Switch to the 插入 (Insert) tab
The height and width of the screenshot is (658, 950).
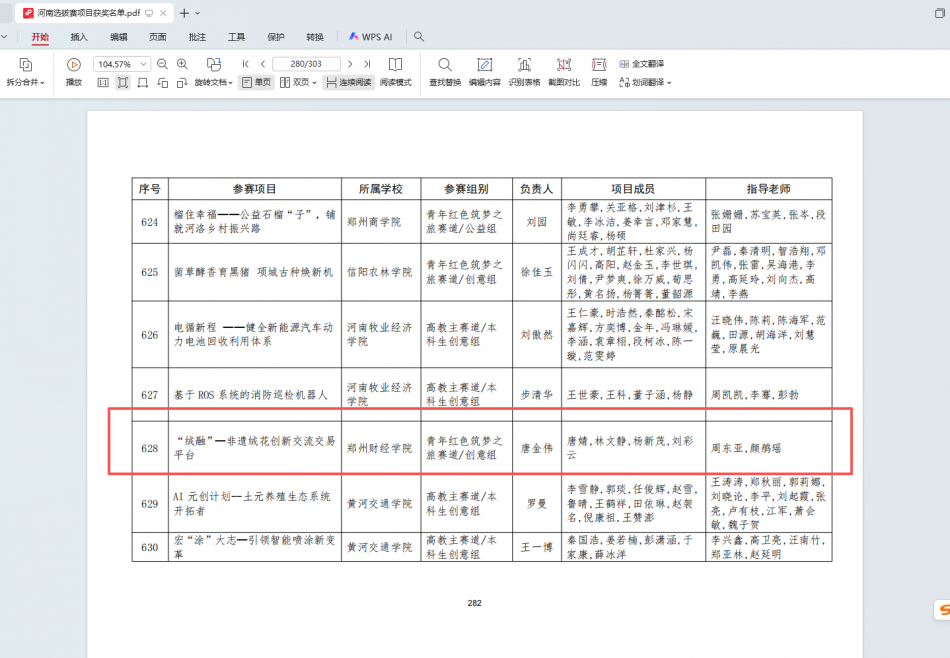[x=79, y=37]
